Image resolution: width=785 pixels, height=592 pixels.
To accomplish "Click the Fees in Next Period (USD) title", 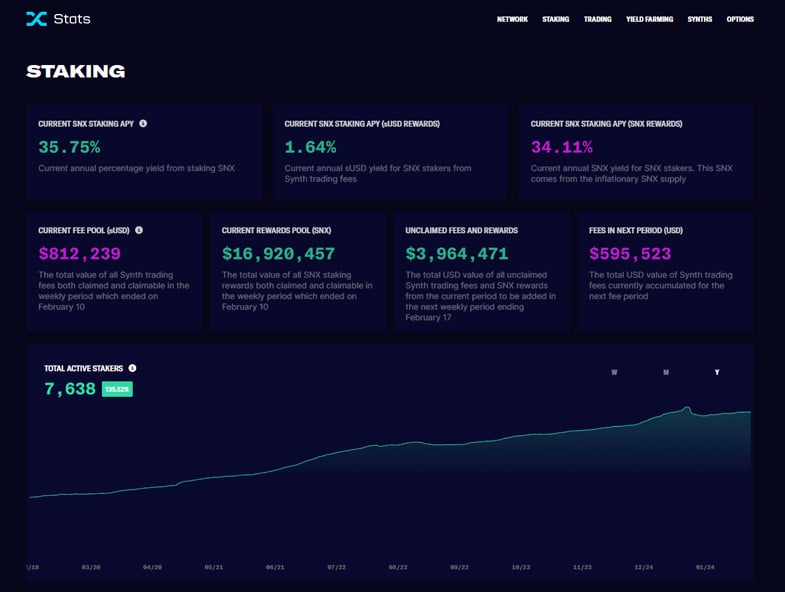I will tap(636, 230).
